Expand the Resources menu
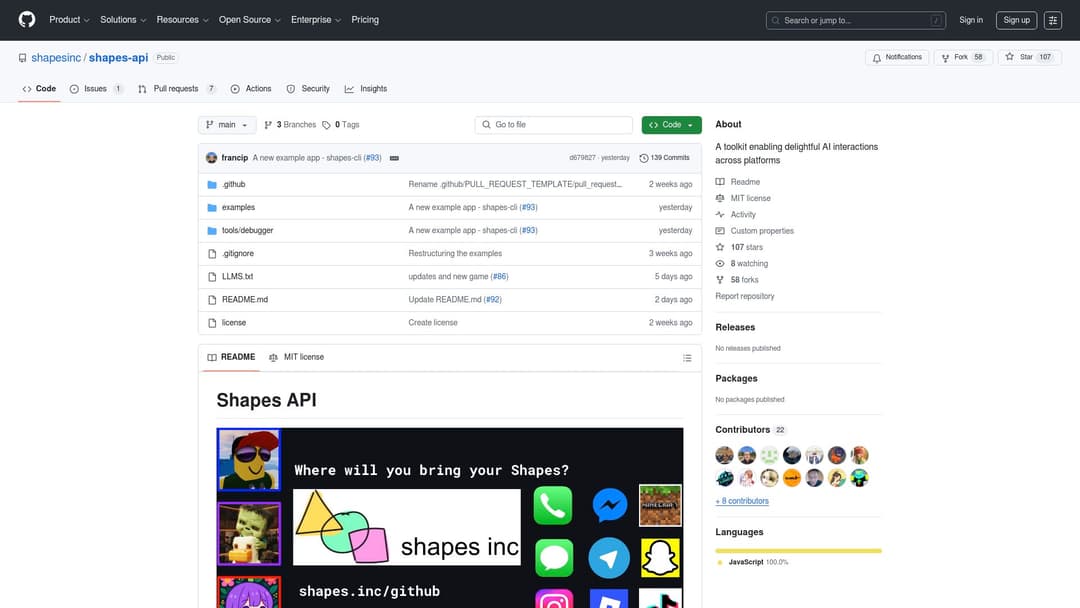This screenshot has height=608, width=1080. click(182, 20)
